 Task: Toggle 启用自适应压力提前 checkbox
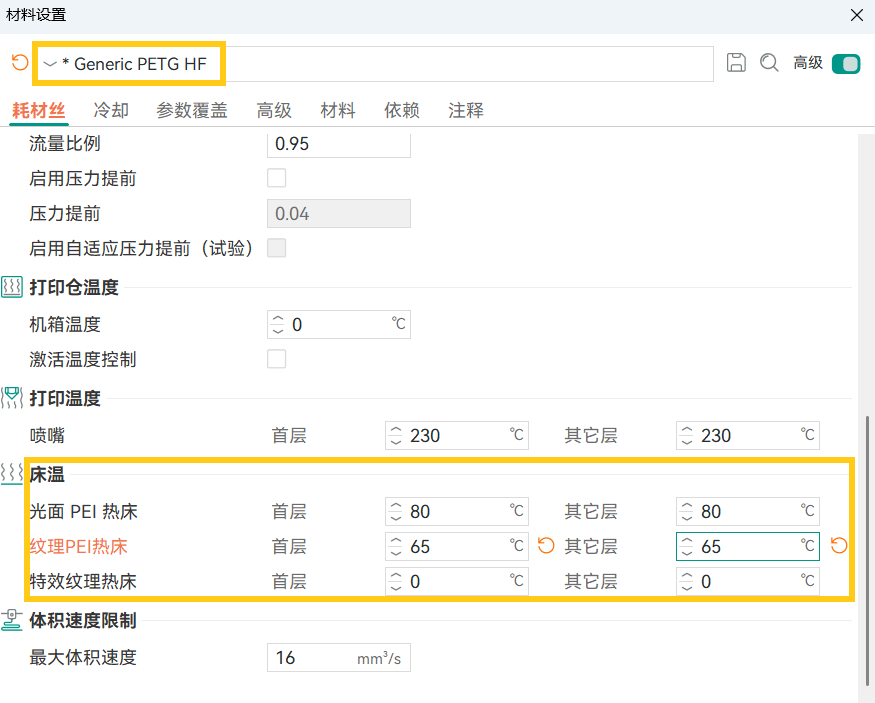pyautogui.click(x=277, y=248)
